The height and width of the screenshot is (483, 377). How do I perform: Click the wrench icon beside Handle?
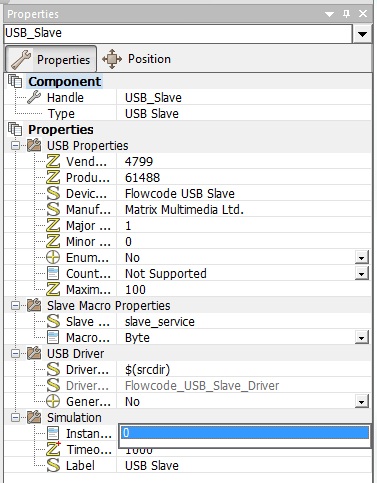(x=34, y=97)
